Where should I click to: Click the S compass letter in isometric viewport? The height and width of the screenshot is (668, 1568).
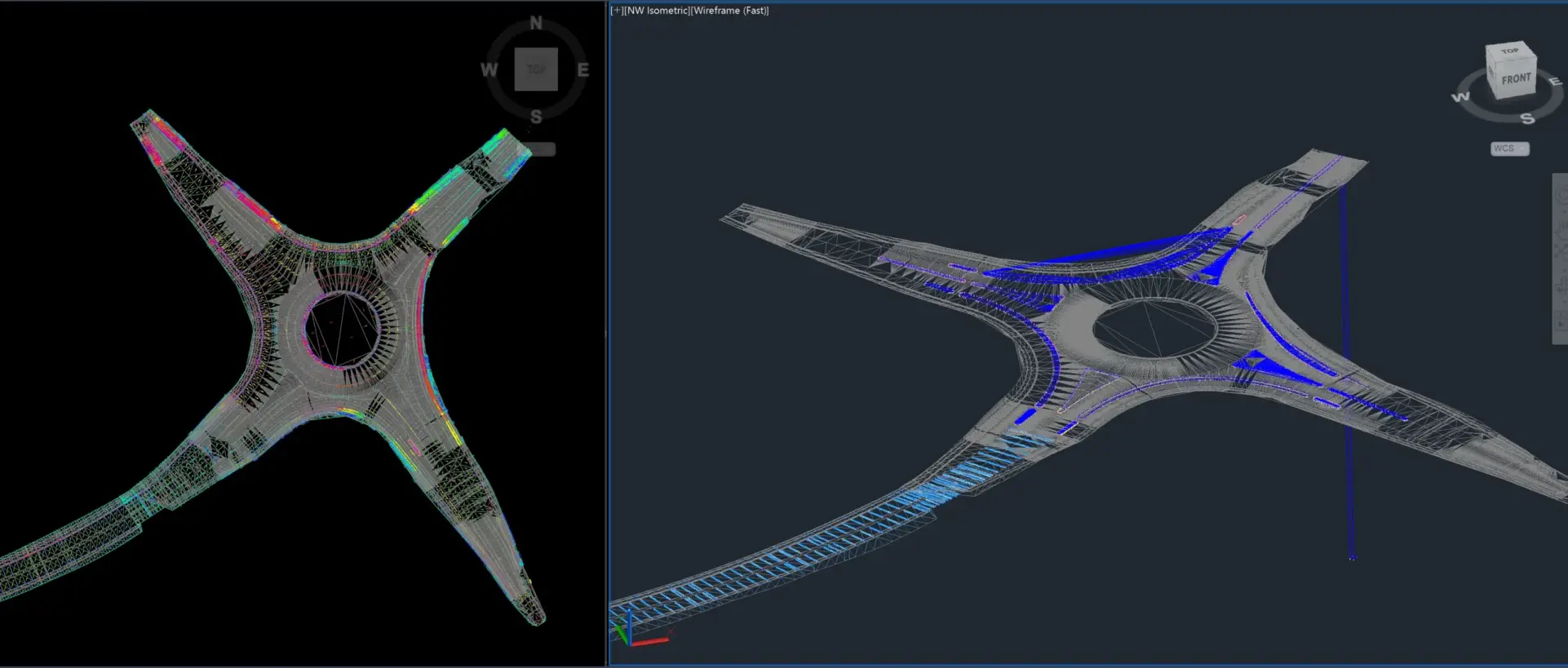[1527, 119]
